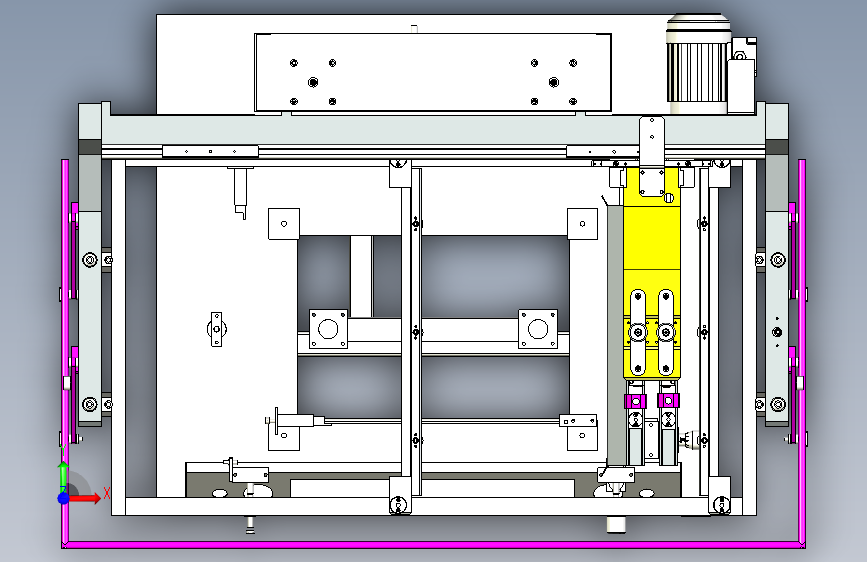Screen dimensions: 867x562
Task: Click the blue Z axis ball on triad
Action: click(63, 498)
